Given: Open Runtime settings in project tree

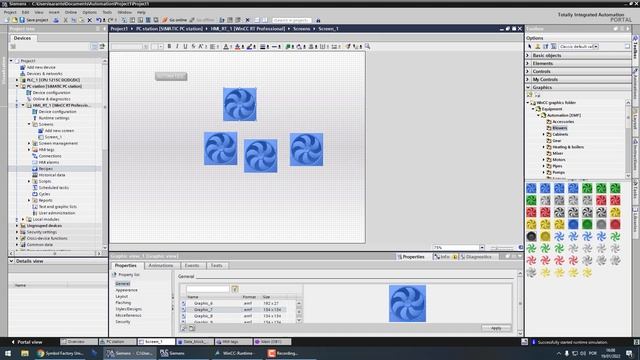Looking at the screenshot, I should [54, 118].
